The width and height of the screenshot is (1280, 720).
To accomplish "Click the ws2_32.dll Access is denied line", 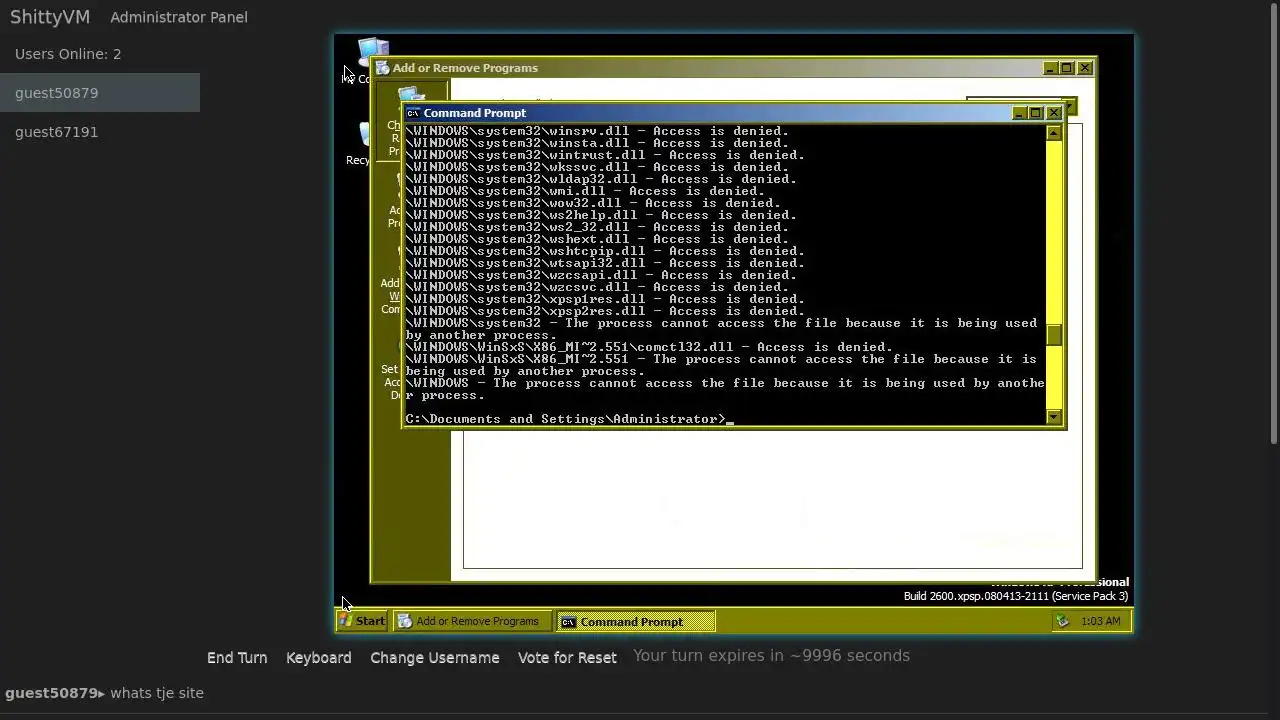I will pos(597,227).
